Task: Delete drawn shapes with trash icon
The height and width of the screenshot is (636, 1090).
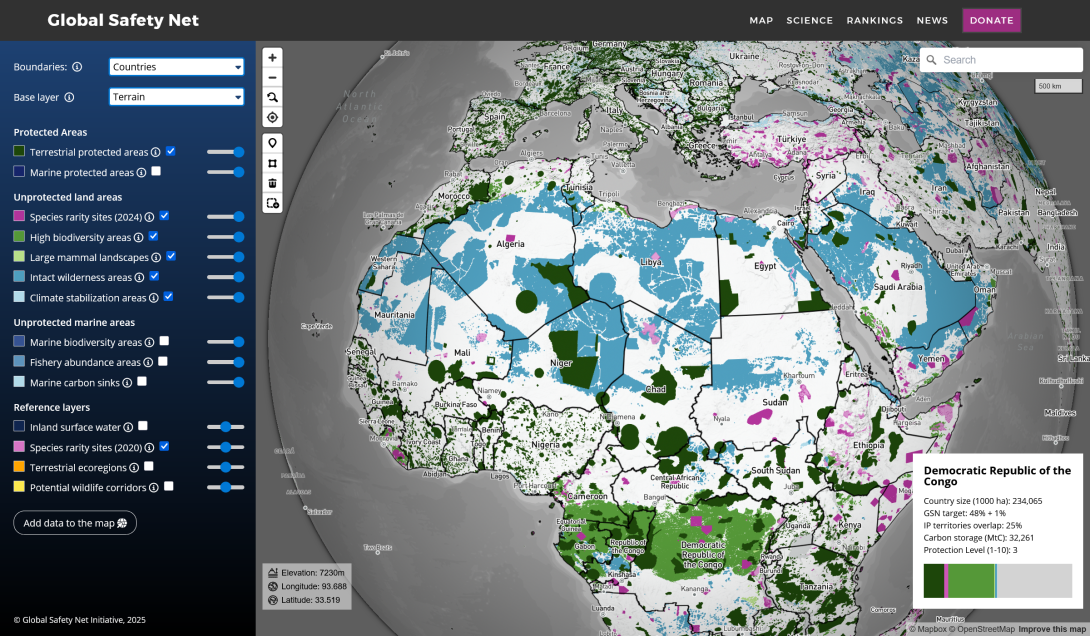Action: coord(272,183)
